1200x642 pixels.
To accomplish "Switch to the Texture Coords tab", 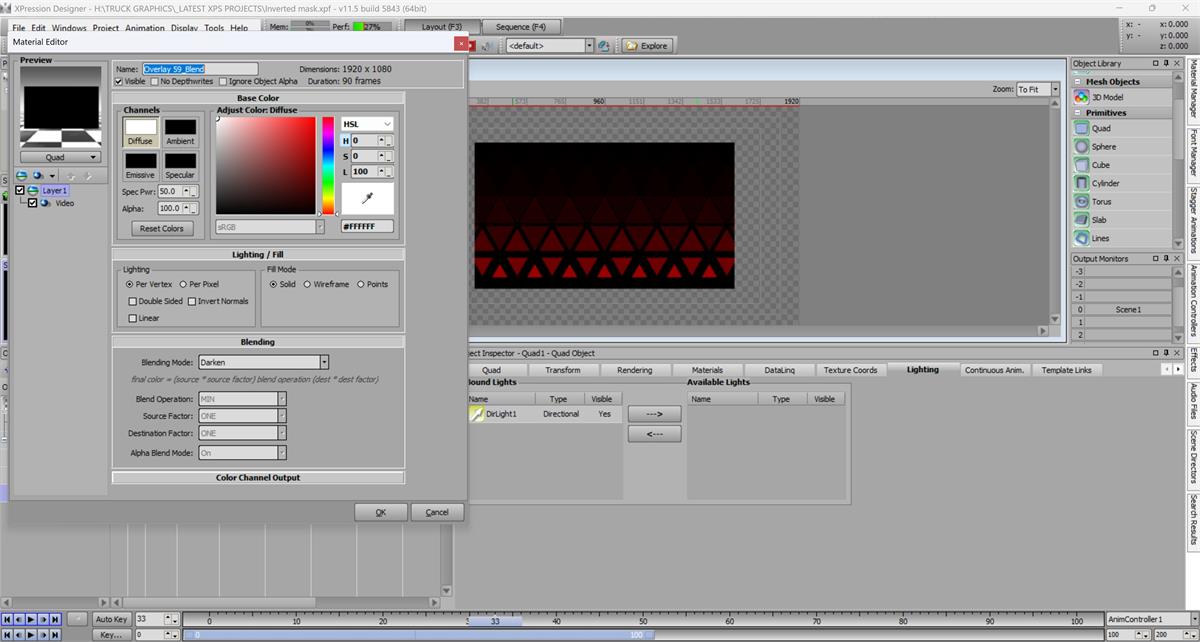I will point(850,370).
